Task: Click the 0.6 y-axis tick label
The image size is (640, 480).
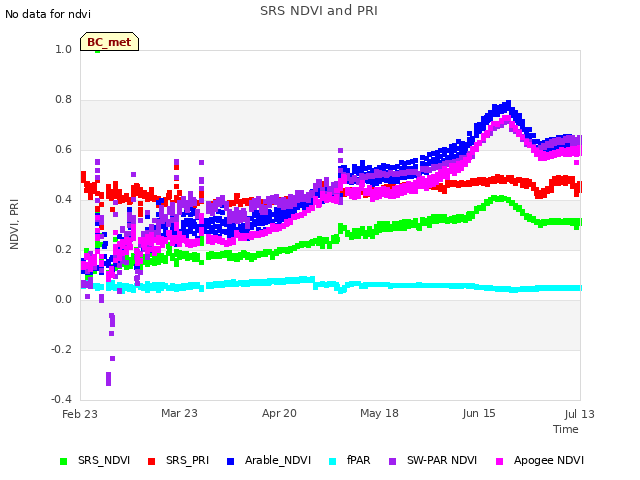Action: pos(63,149)
